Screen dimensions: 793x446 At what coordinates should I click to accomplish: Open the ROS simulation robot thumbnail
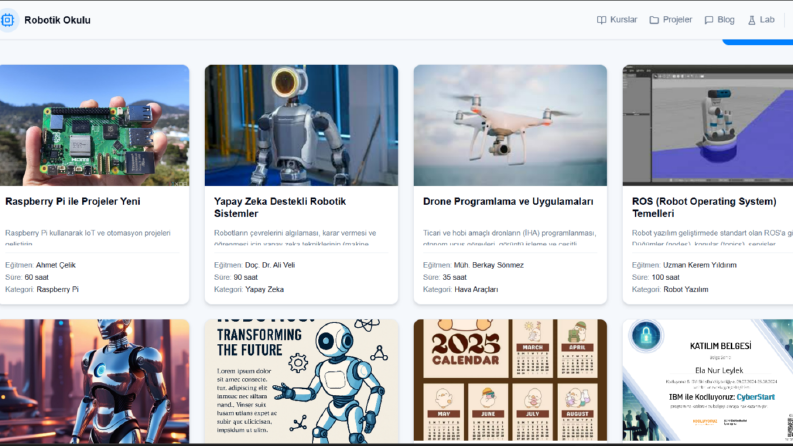[708, 125]
